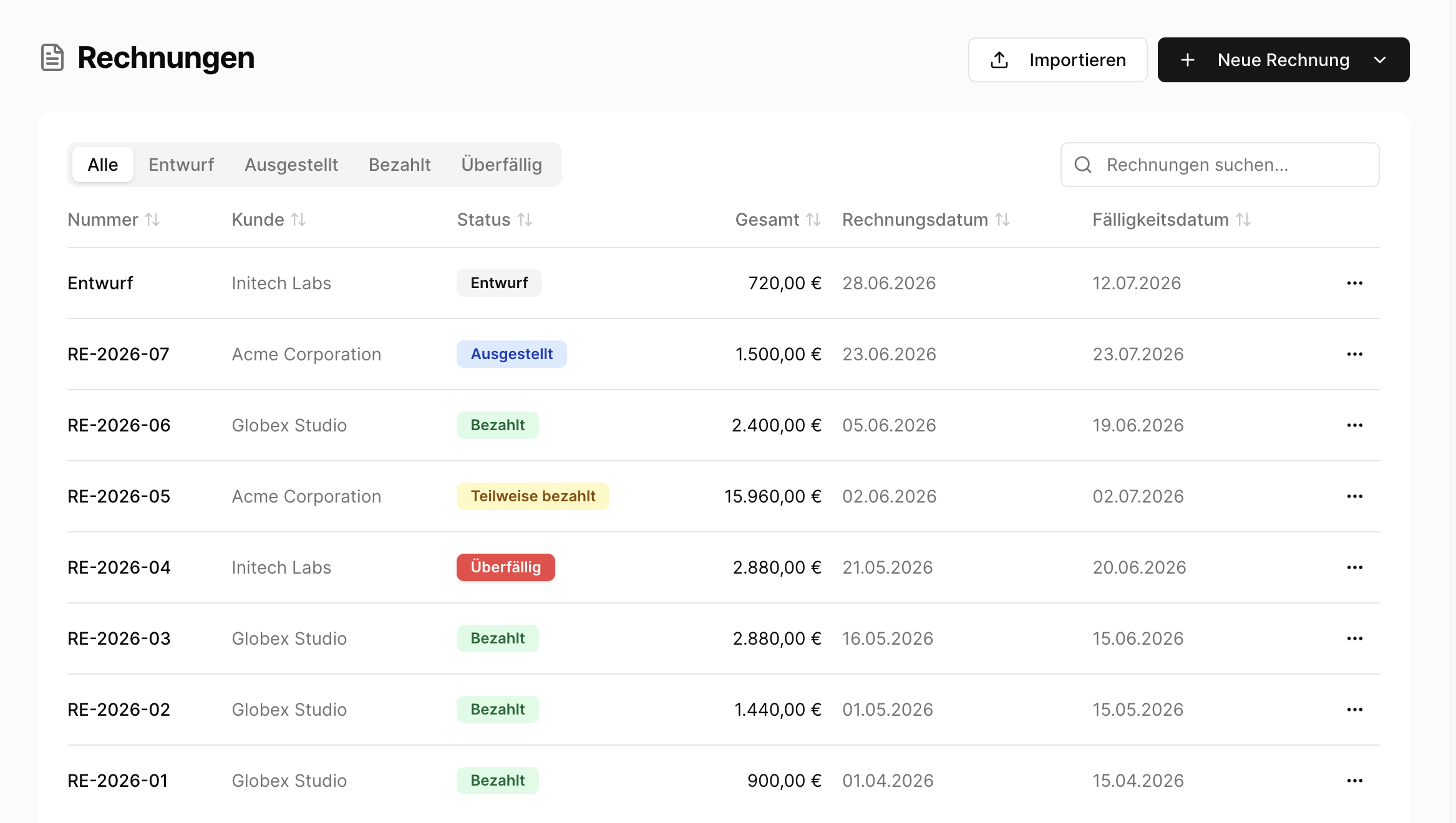Focus the Rechnungen suchen search field

[x=1220, y=165]
